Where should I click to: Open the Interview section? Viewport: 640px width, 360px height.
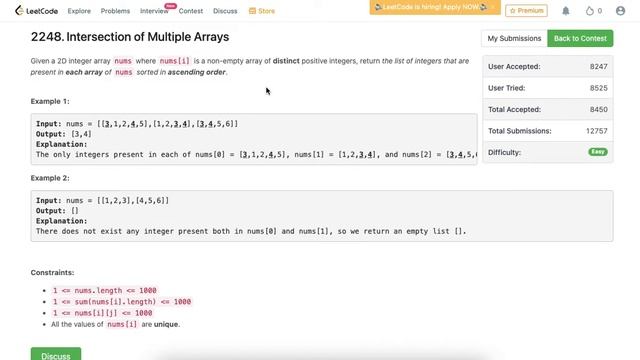click(x=154, y=11)
